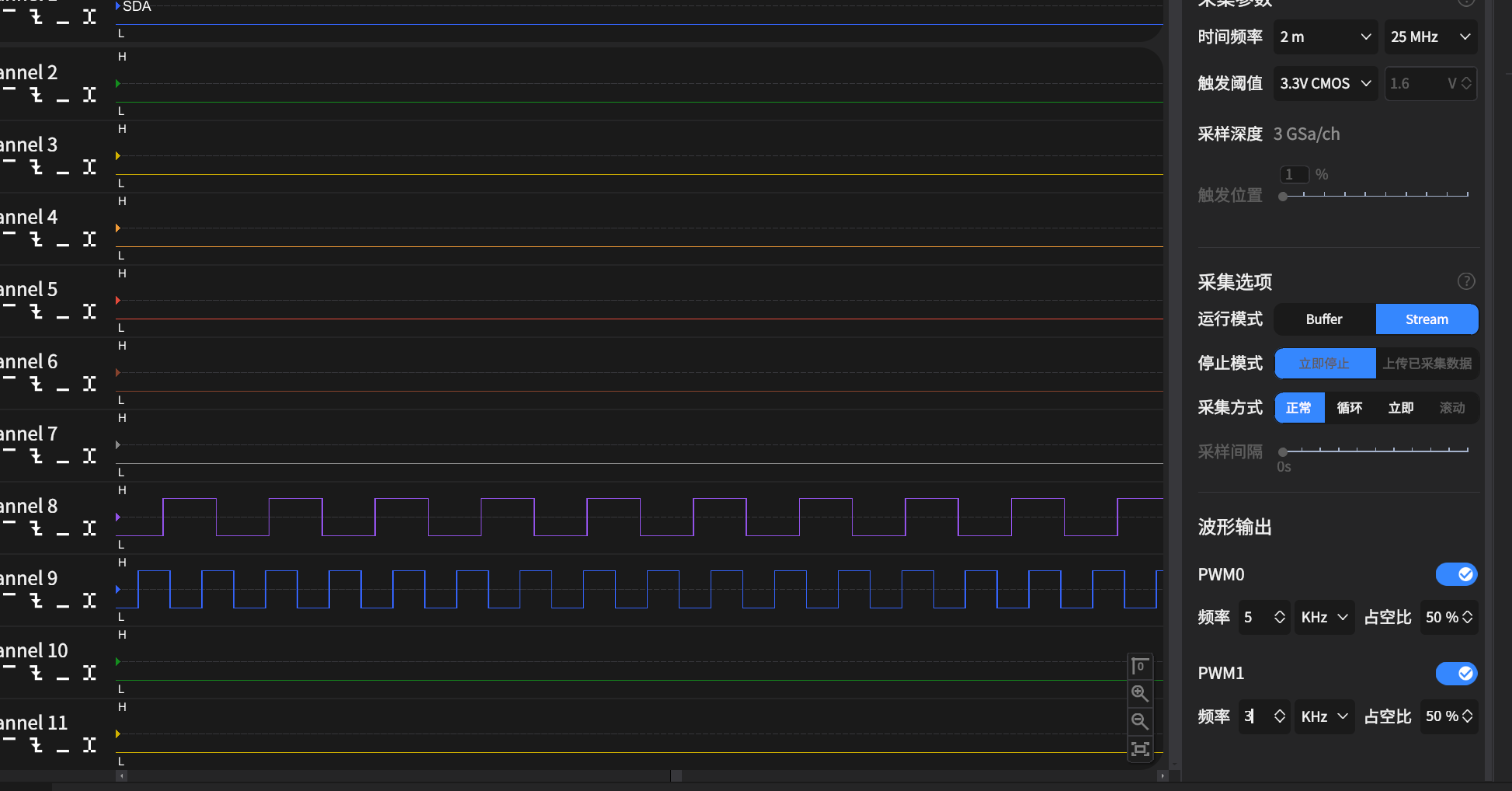
Task: Zoom in on the waveform view
Action: [x=1140, y=694]
